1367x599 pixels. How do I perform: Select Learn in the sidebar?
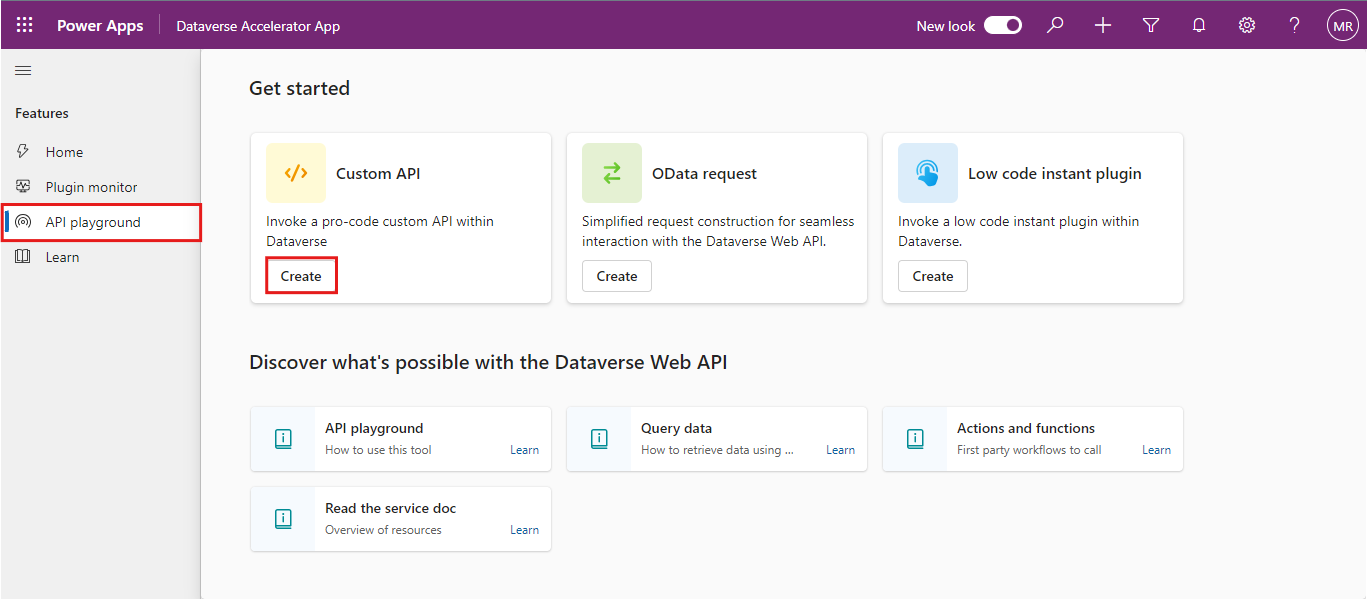[x=62, y=257]
